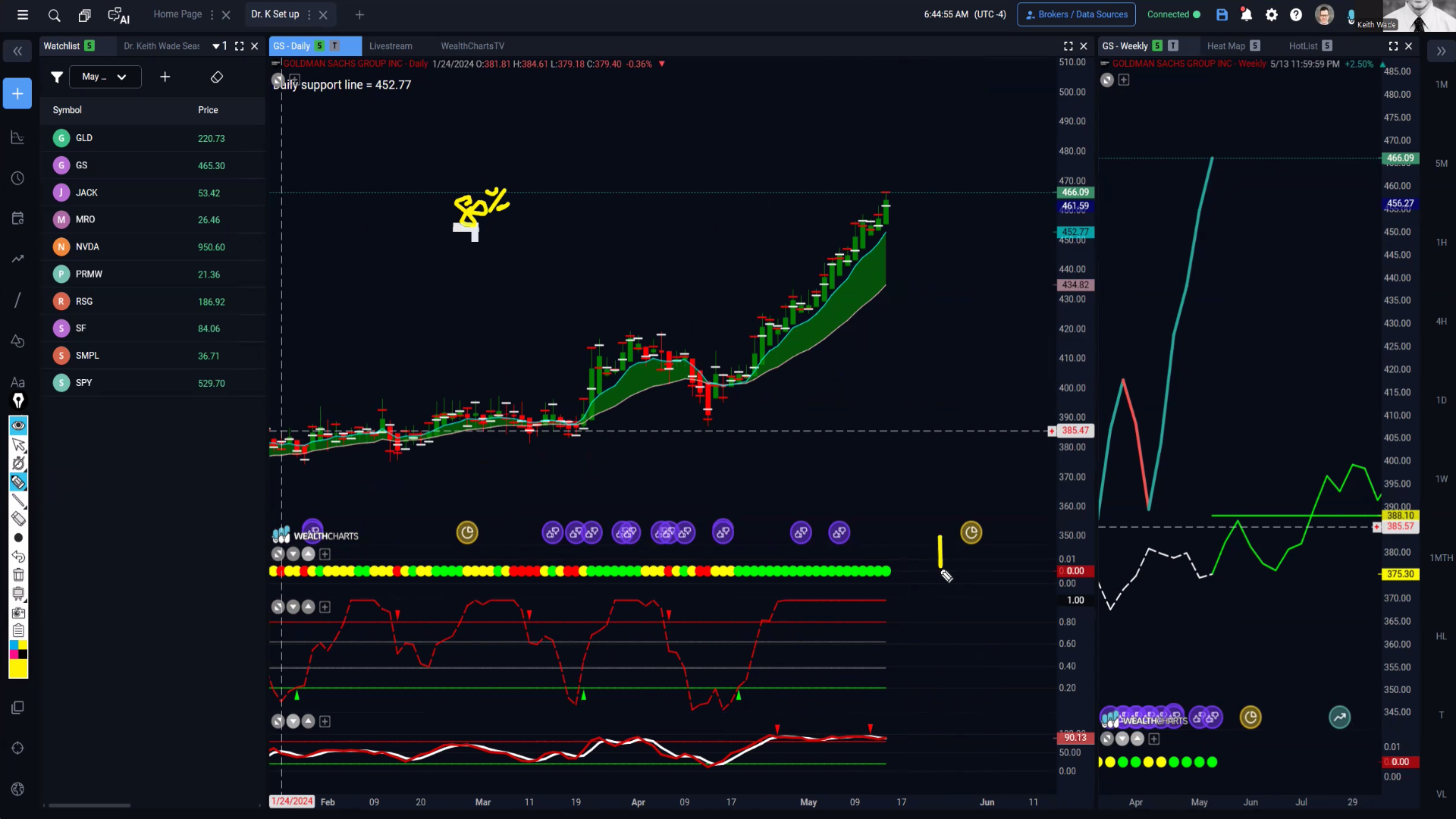The image size is (1456, 819).
Task: Move the dashed oscillator panel up
Action: click(x=309, y=607)
